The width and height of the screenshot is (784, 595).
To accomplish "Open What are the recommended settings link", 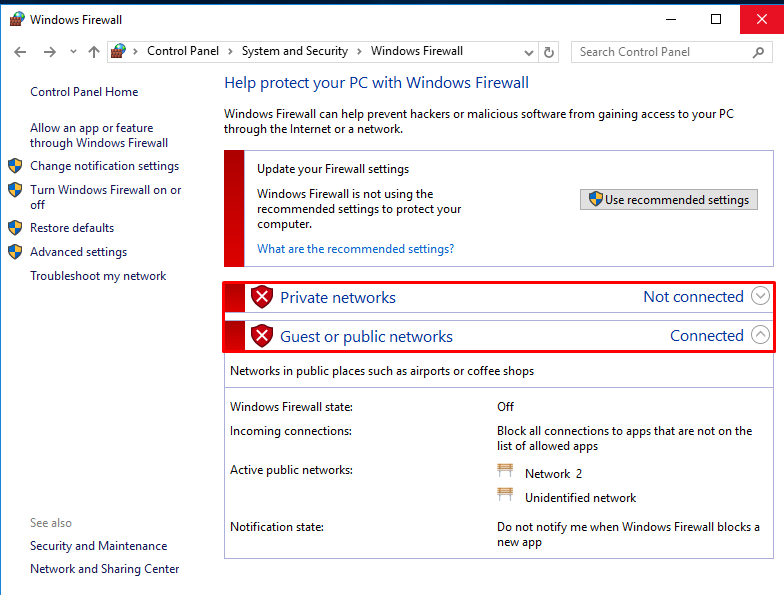I will 356,249.
